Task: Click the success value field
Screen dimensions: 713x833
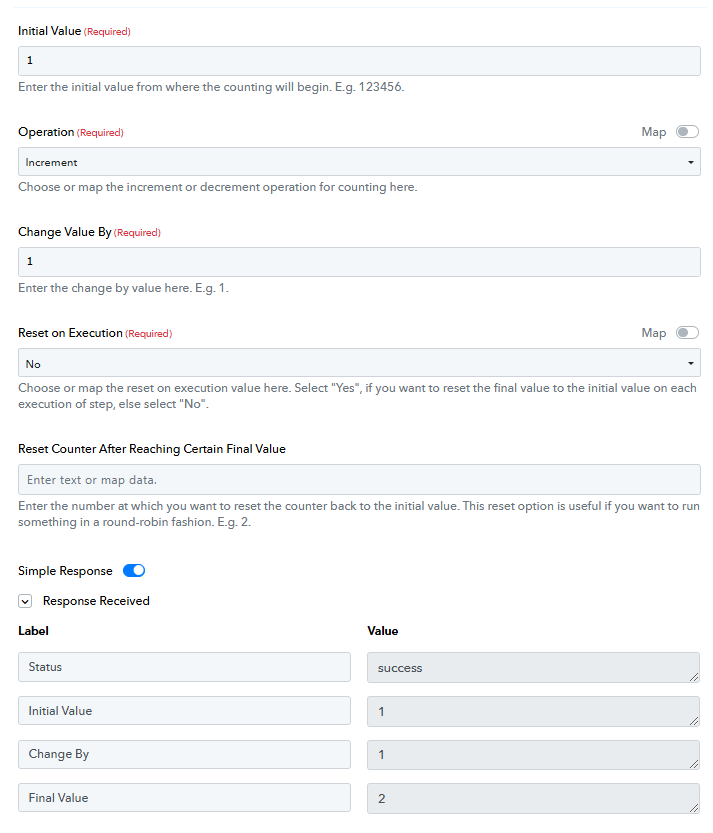Action: (x=533, y=667)
